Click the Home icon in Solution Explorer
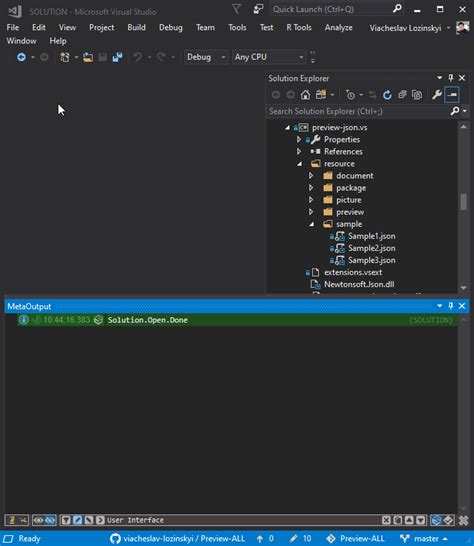 point(305,95)
